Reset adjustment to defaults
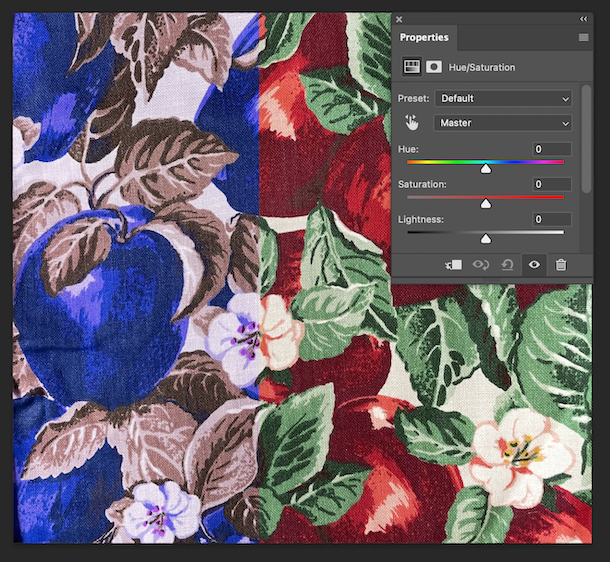 click(507, 265)
